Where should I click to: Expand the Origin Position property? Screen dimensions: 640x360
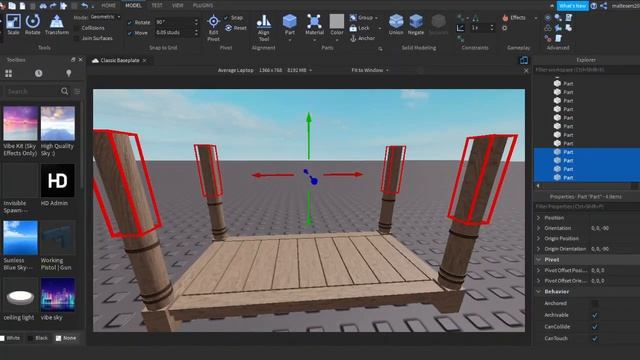pyautogui.click(x=538, y=238)
